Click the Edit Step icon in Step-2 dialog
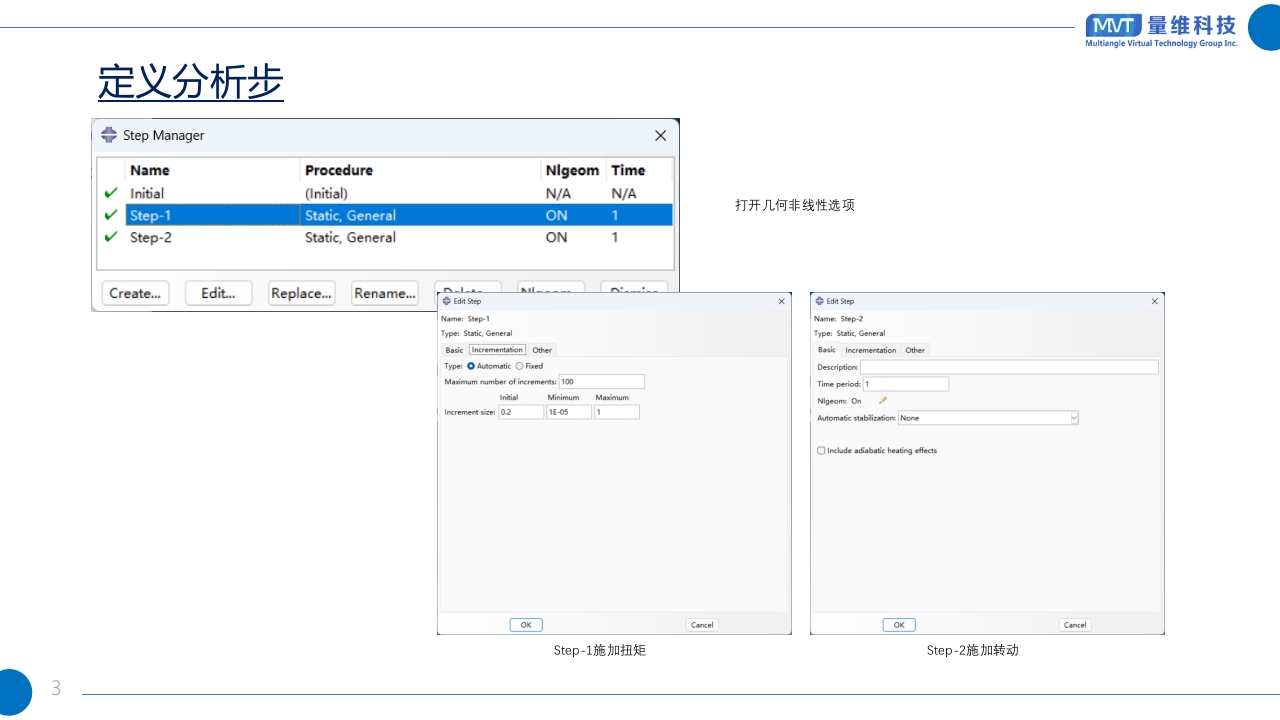 [x=819, y=301]
